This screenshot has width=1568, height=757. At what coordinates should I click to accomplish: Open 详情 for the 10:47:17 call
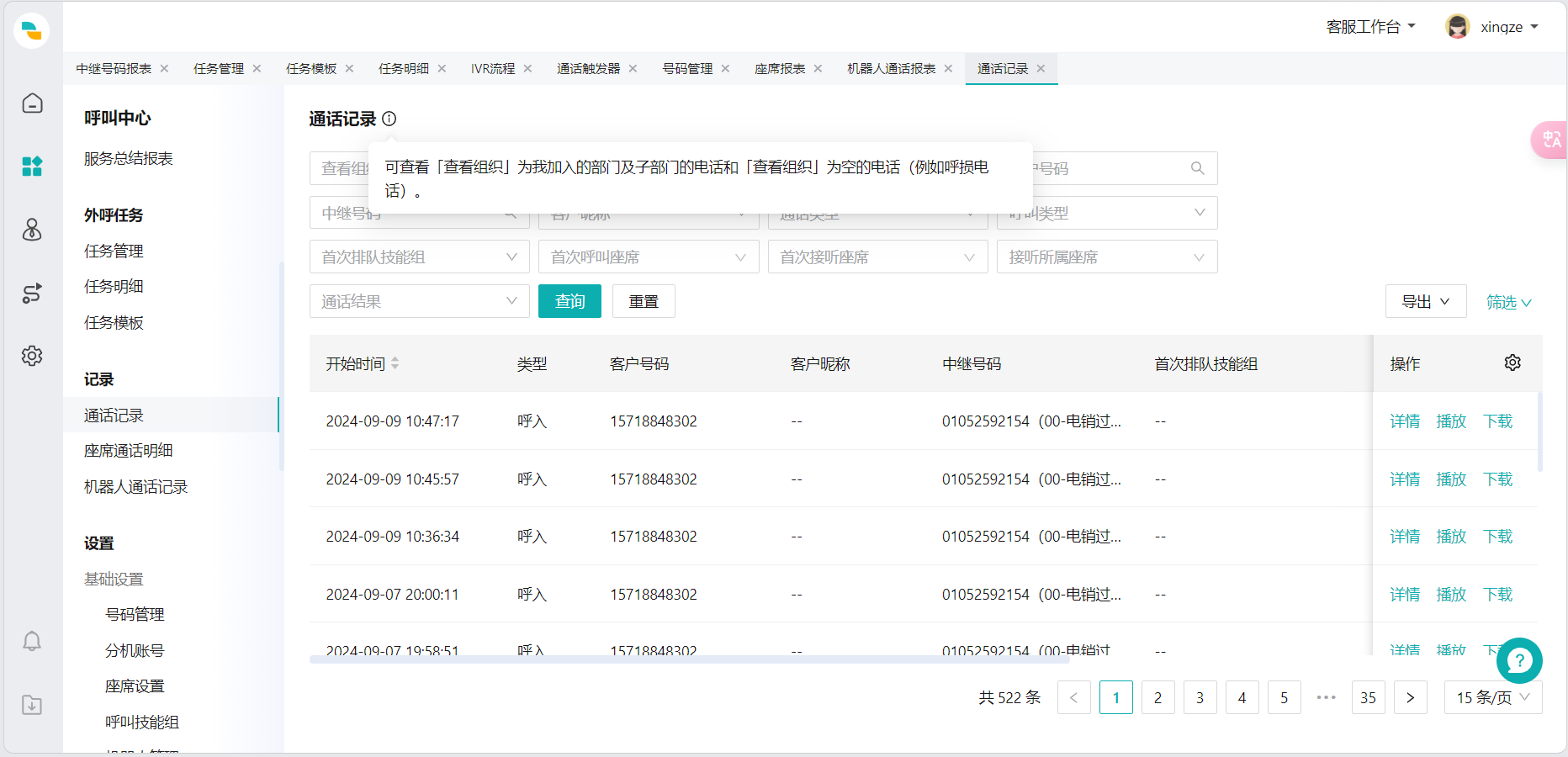pyautogui.click(x=1405, y=421)
